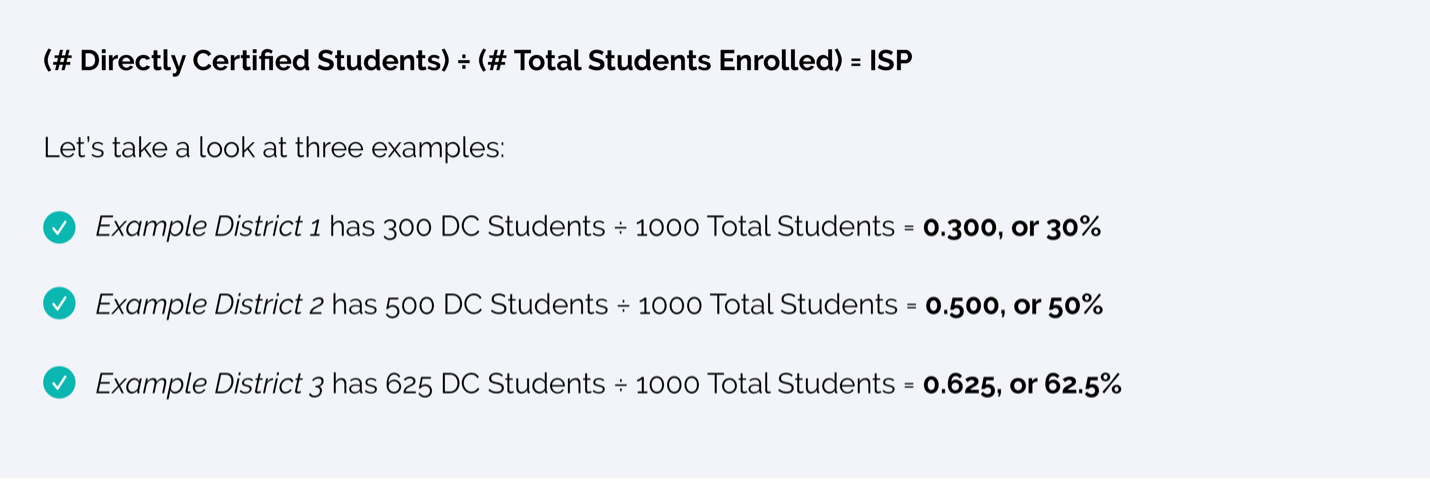Click 'Let's take a look at three examples' sentence
Screen dimensions: 1430x482
(x=274, y=150)
